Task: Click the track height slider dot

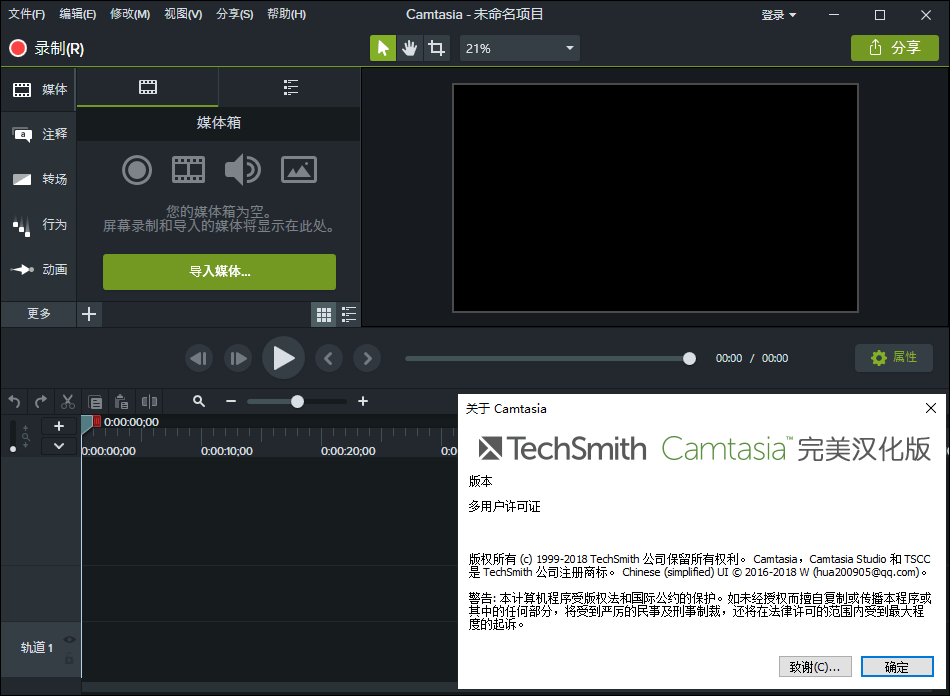Action: tap(13, 449)
